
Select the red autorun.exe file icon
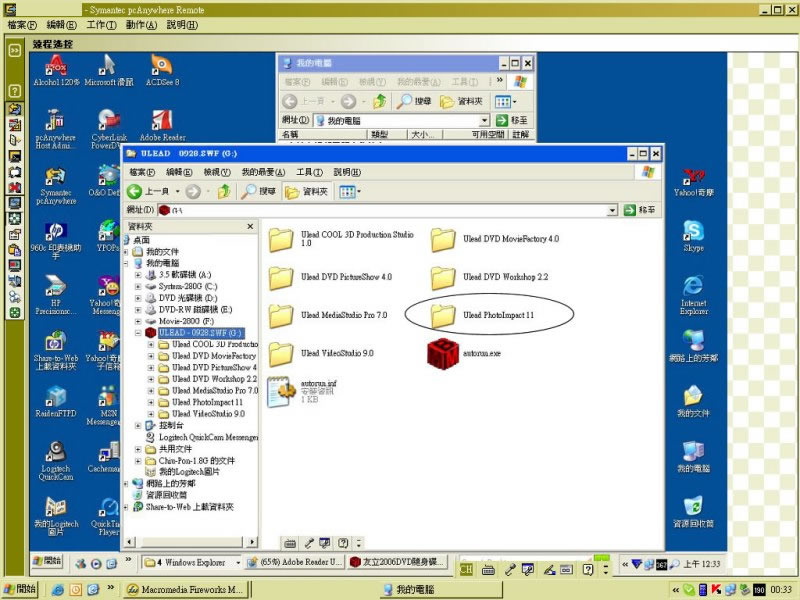tap(443, 353)
